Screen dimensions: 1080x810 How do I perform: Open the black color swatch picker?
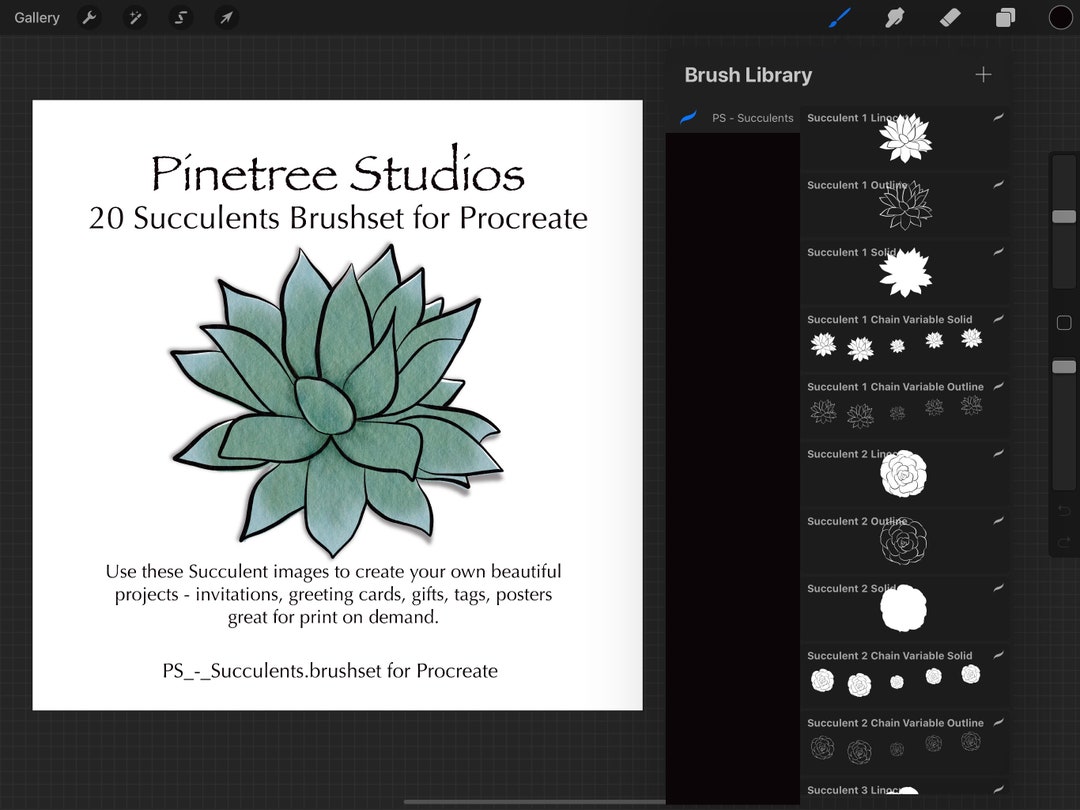click(x=1061, y=18)
